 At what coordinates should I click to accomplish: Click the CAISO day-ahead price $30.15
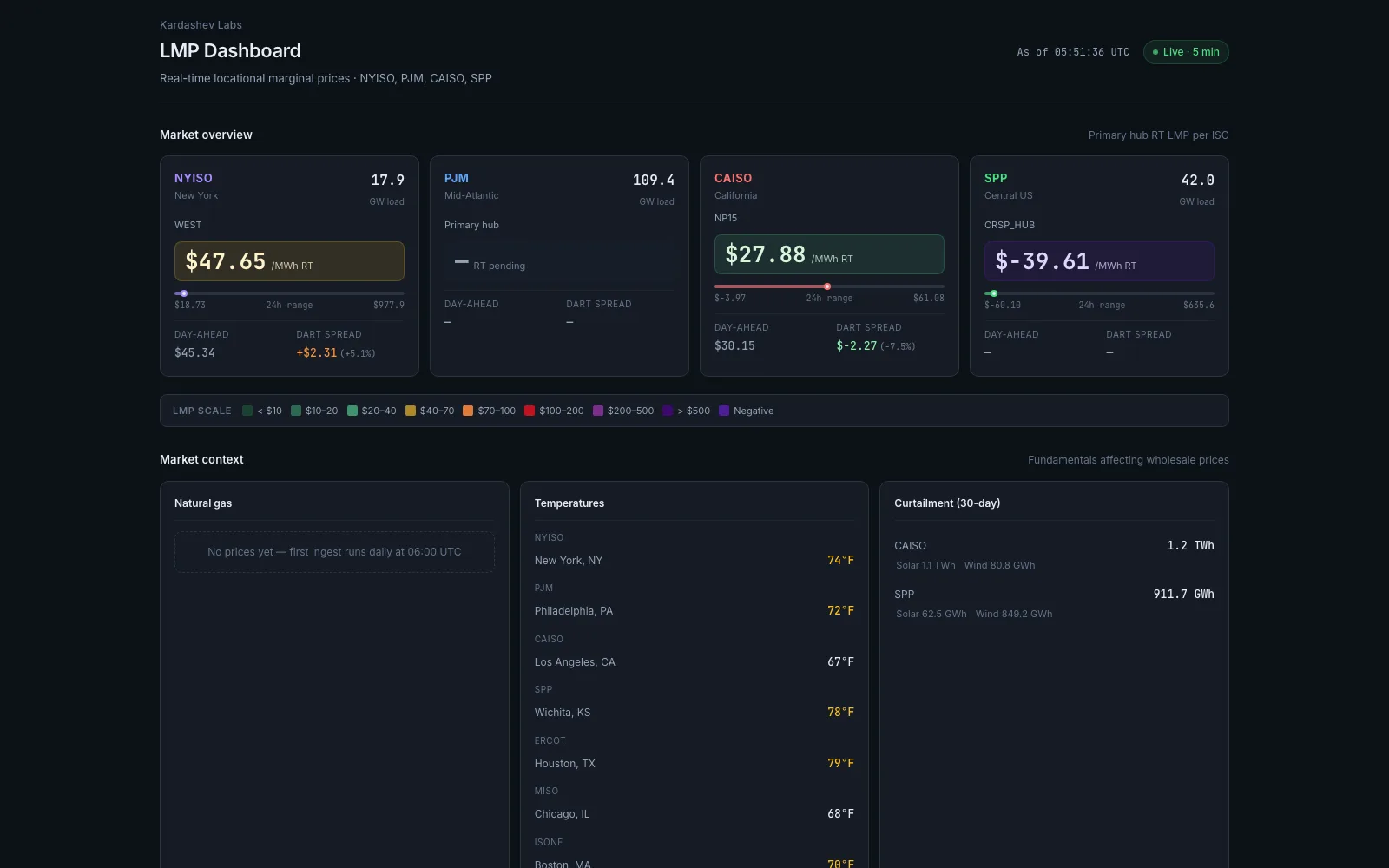(734, 346)
